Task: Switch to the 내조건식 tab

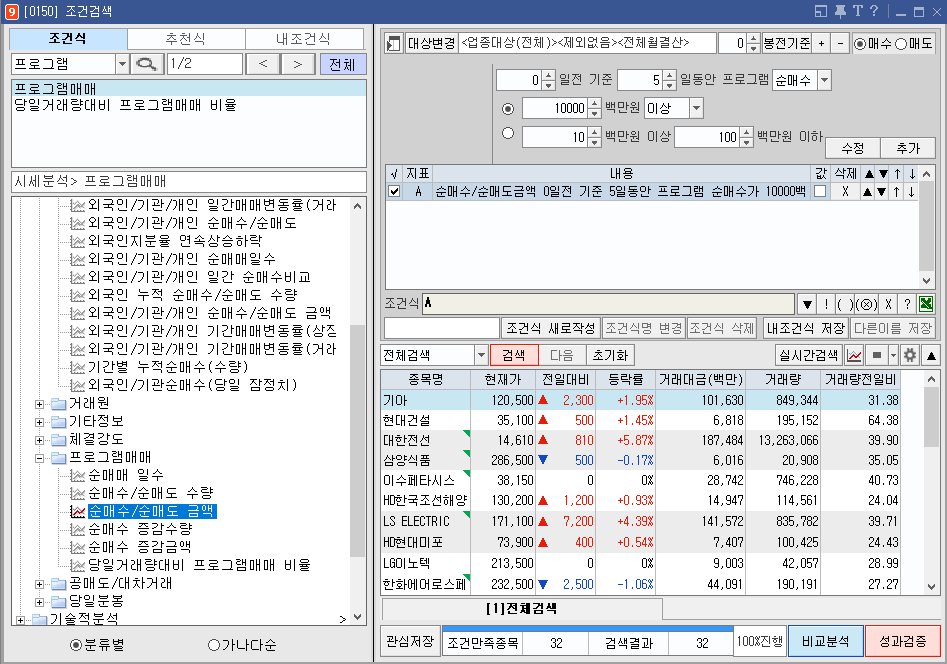Action: tap(304, 39)
